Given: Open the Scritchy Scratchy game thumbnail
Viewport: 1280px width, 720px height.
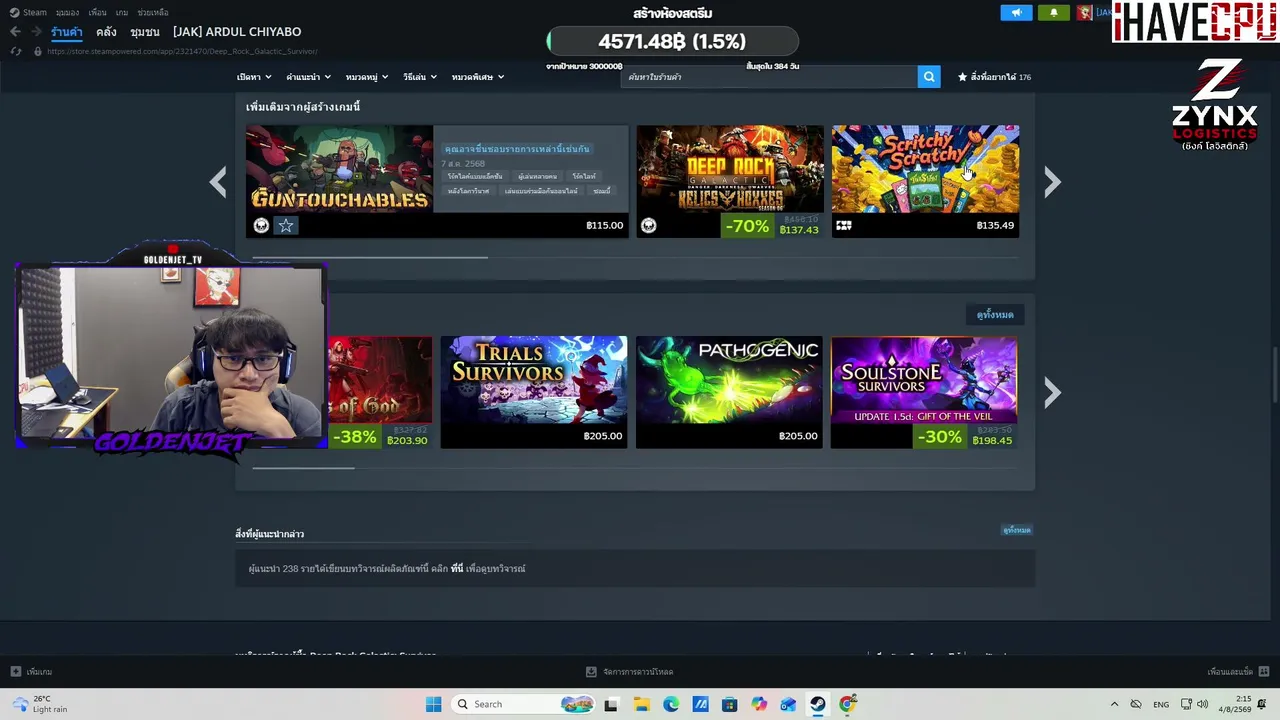Looking at the screenshot, I should (926, 169).
